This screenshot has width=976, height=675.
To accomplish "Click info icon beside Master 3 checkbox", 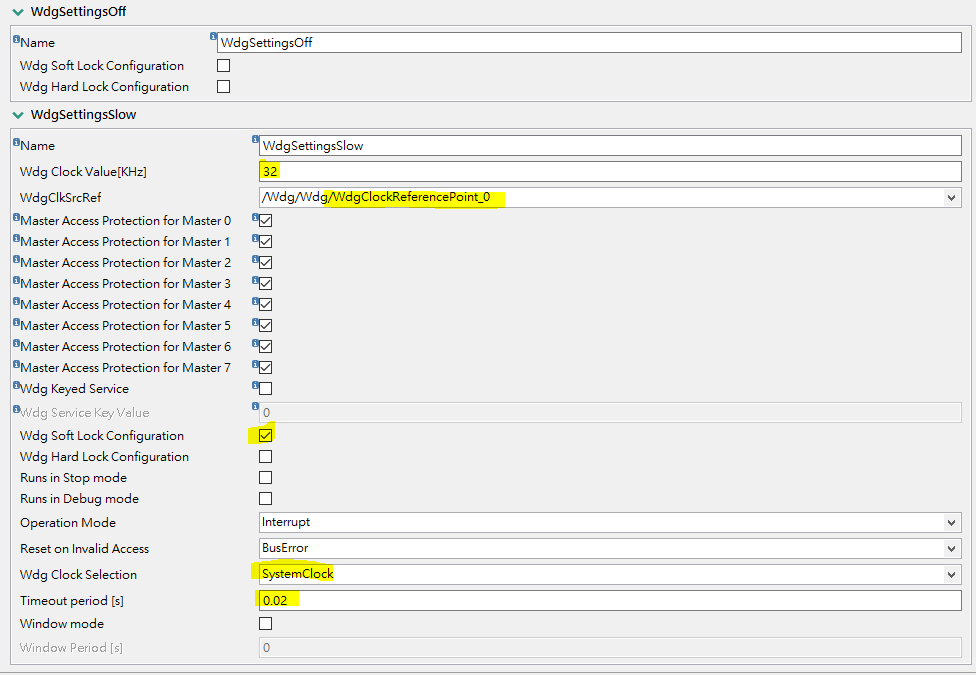I will point(255,280).
